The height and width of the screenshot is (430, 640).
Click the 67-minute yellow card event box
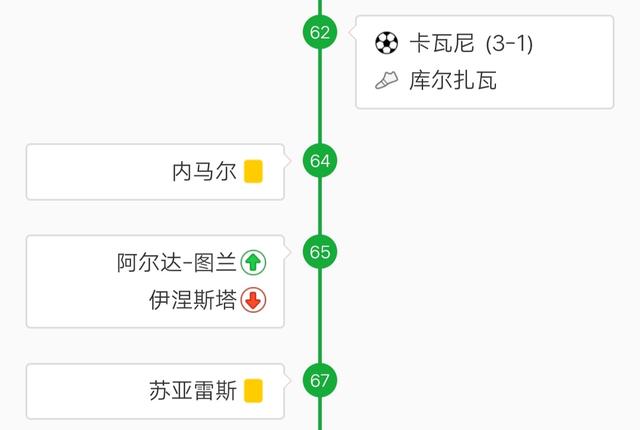coord(155,392)
